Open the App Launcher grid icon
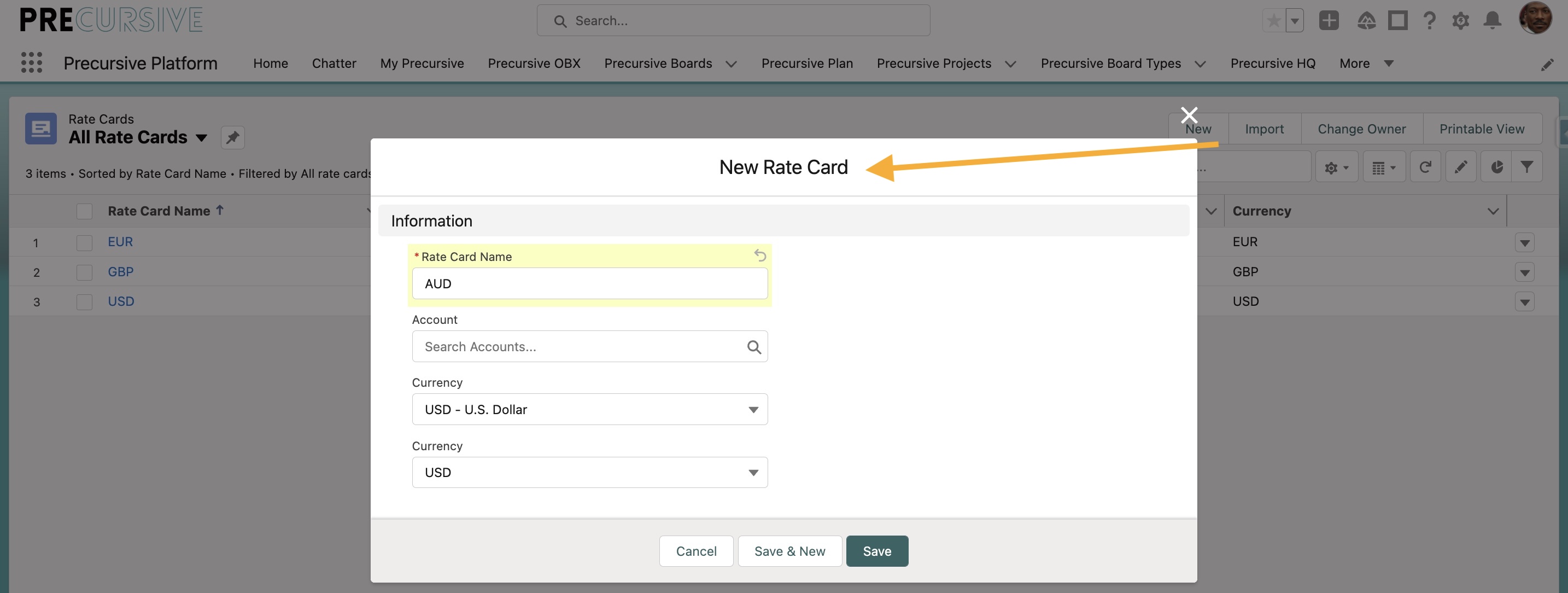1568x593 pixels. [x=32, y=63]
